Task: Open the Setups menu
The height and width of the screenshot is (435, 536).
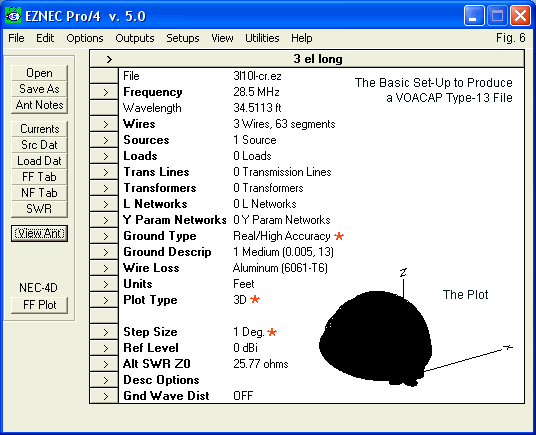Action: tap(183, 38)
